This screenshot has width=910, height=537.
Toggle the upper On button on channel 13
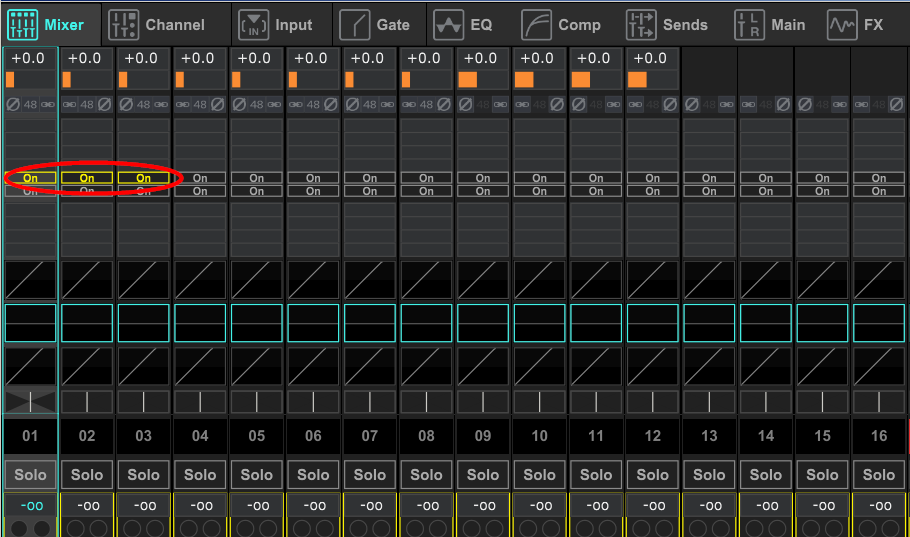click(x=709, y=178)
